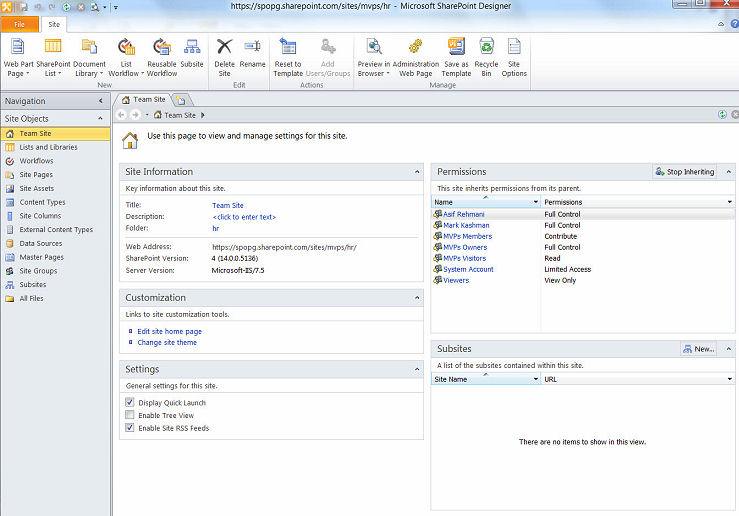Toggle Display Quick Launch checkbox

pos(130,402)
